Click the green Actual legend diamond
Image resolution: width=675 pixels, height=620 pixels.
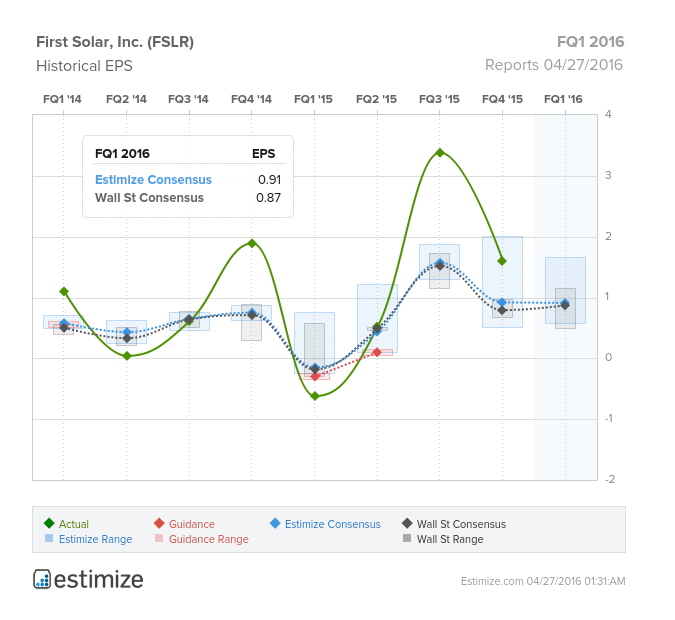[49, 523]
